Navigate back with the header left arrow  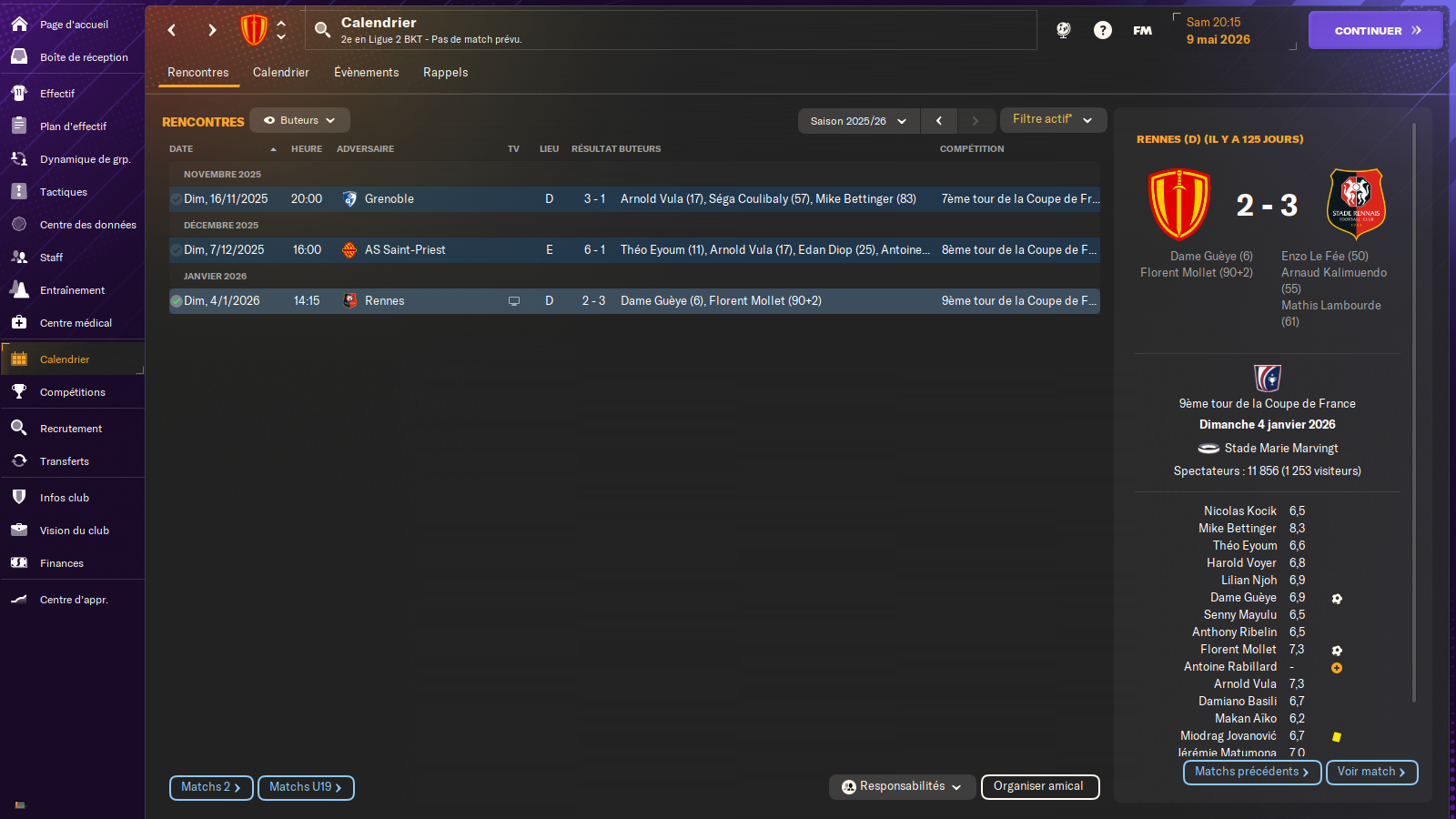point(172,30)
